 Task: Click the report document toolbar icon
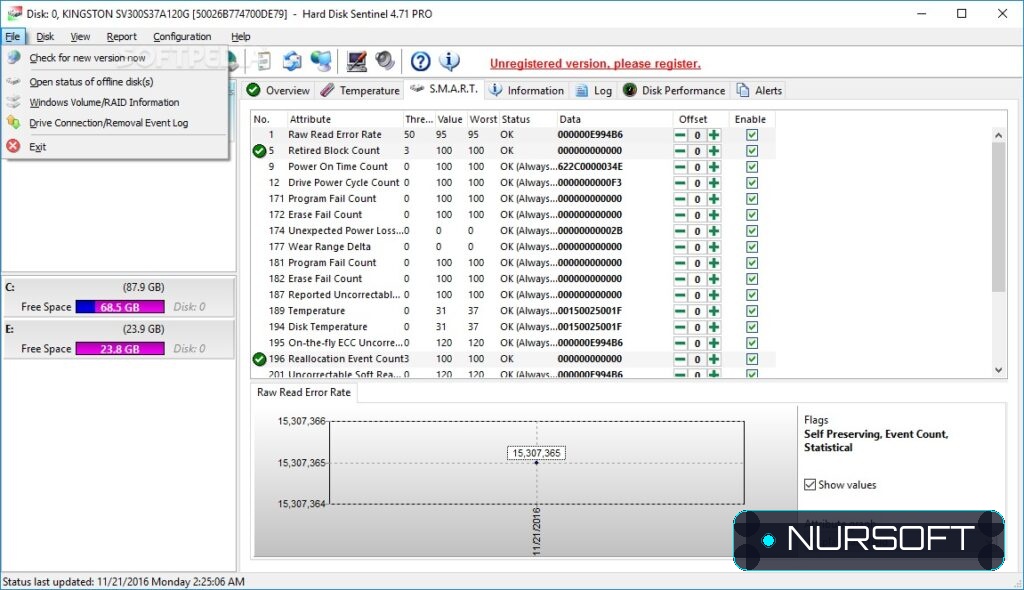point(263,61)
